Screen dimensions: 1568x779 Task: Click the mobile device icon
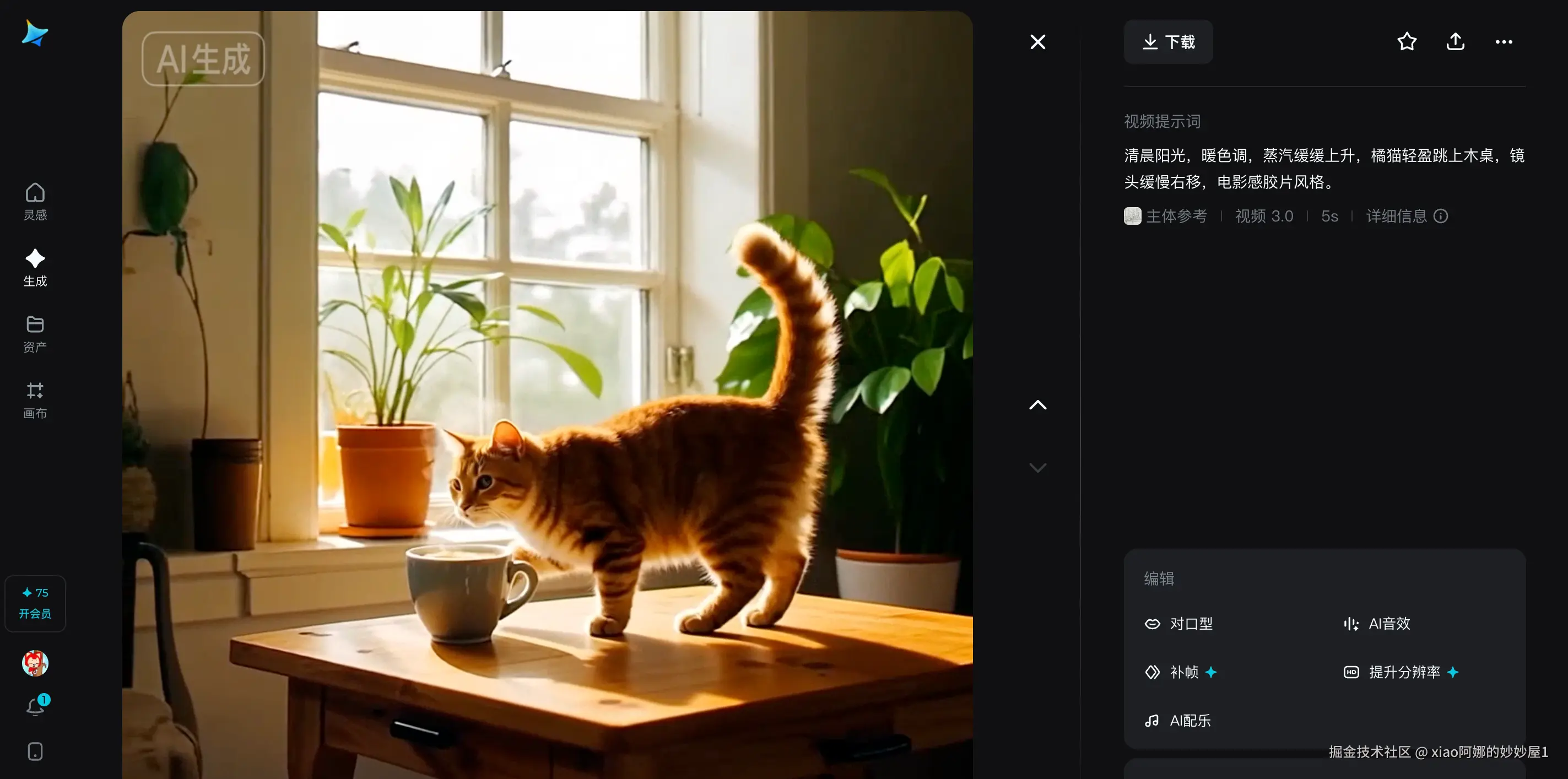35,751
